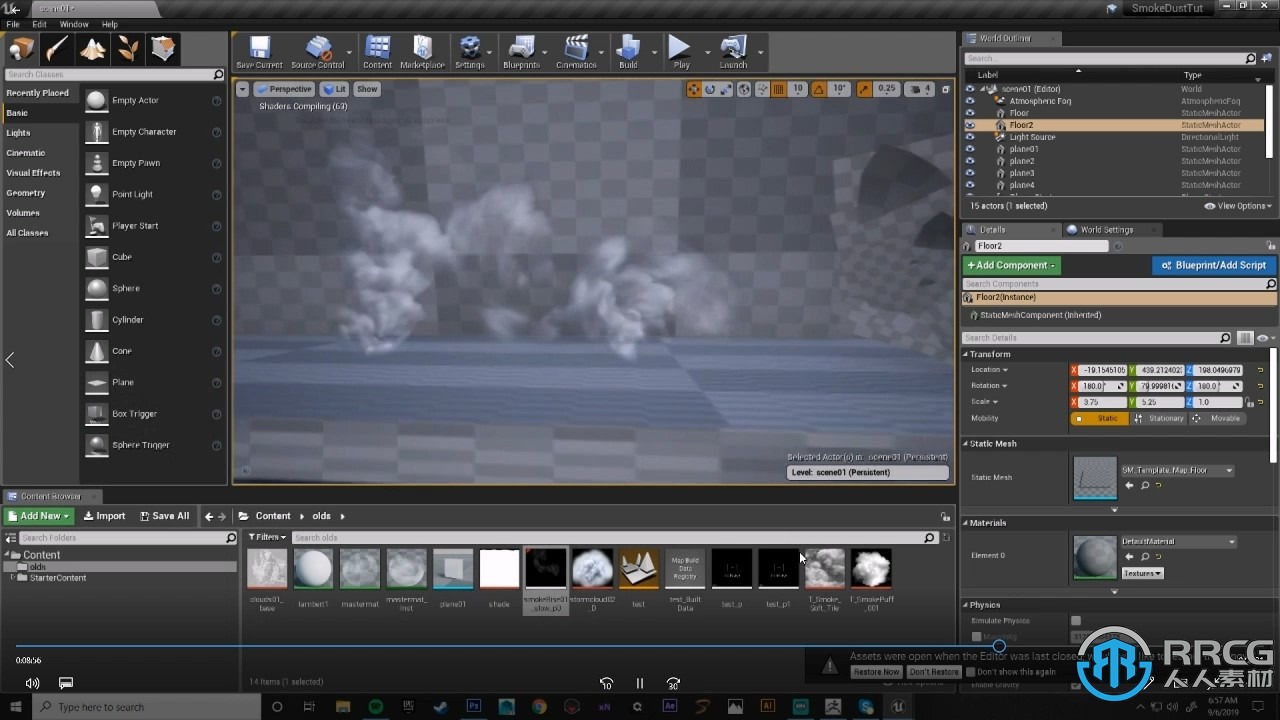Viewport: 1280px width, 720px height.
Task: Enable the Simulate Physics checkbox
Action: 1076,621
